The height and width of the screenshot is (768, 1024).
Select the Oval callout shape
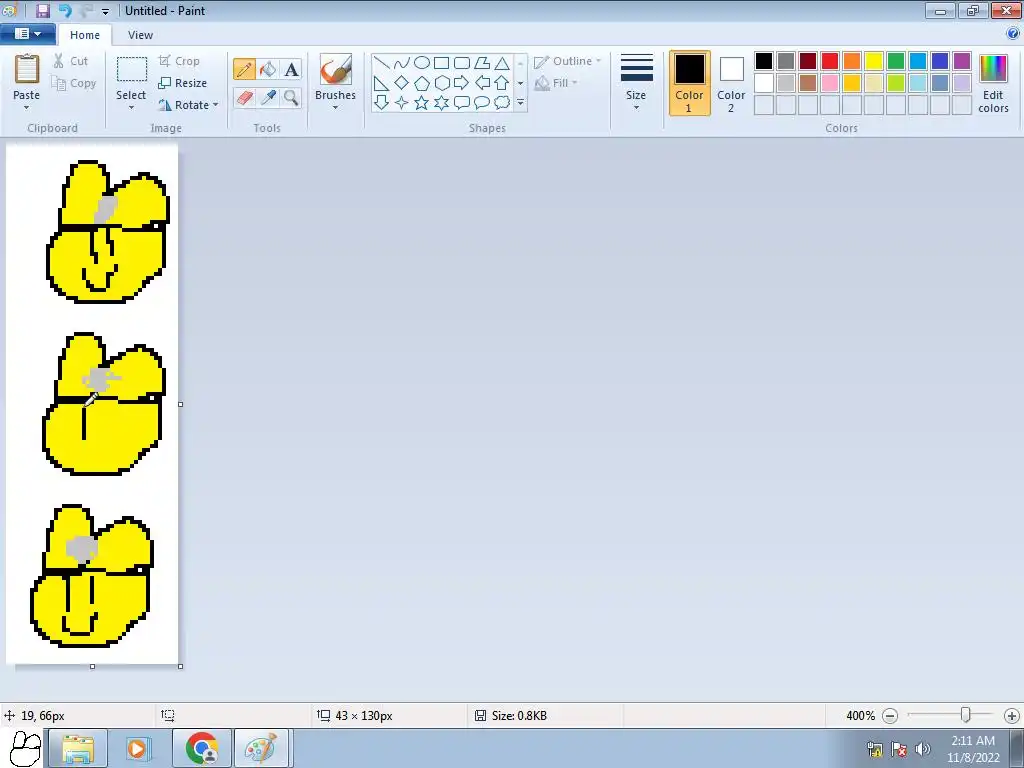coord(482,103)
